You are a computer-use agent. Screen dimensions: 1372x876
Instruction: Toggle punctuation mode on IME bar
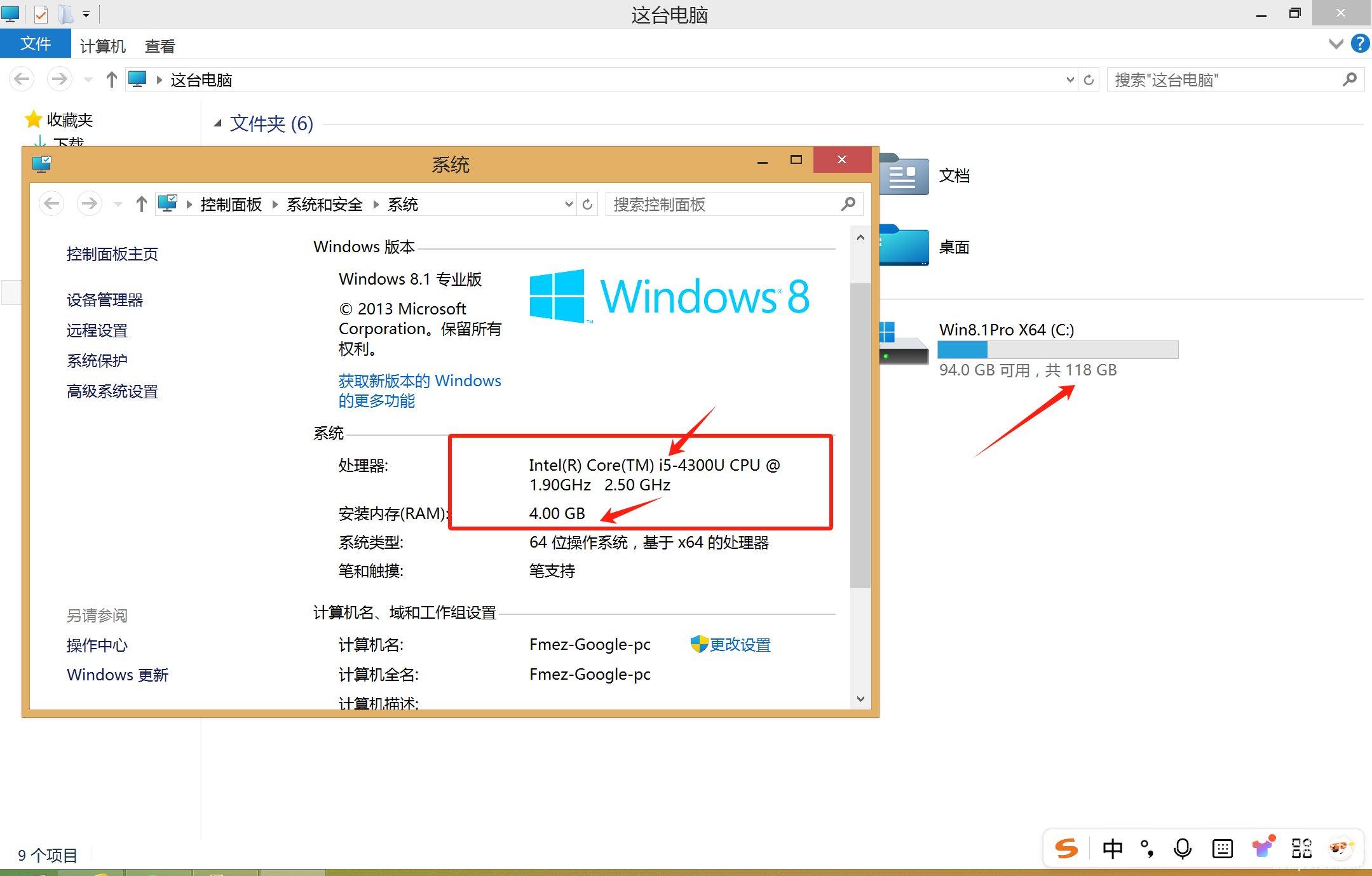[1146, 848]
